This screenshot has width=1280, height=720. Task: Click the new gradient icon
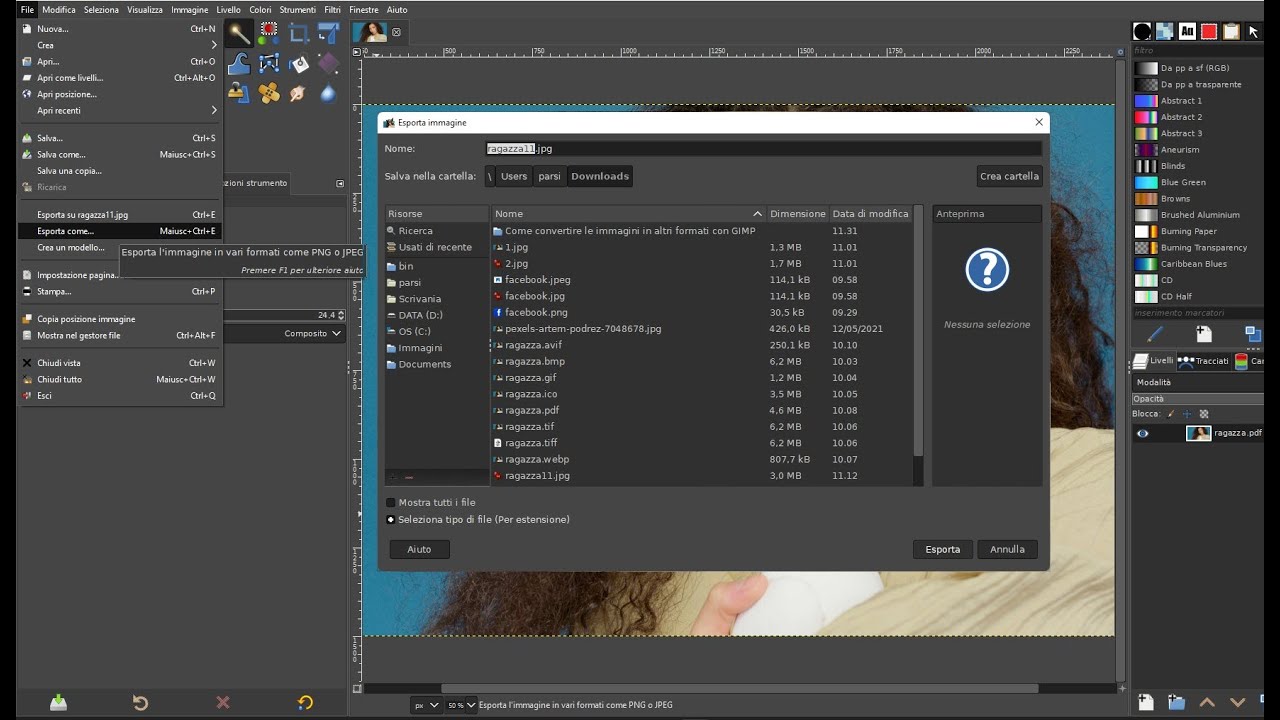(1204, 334)
